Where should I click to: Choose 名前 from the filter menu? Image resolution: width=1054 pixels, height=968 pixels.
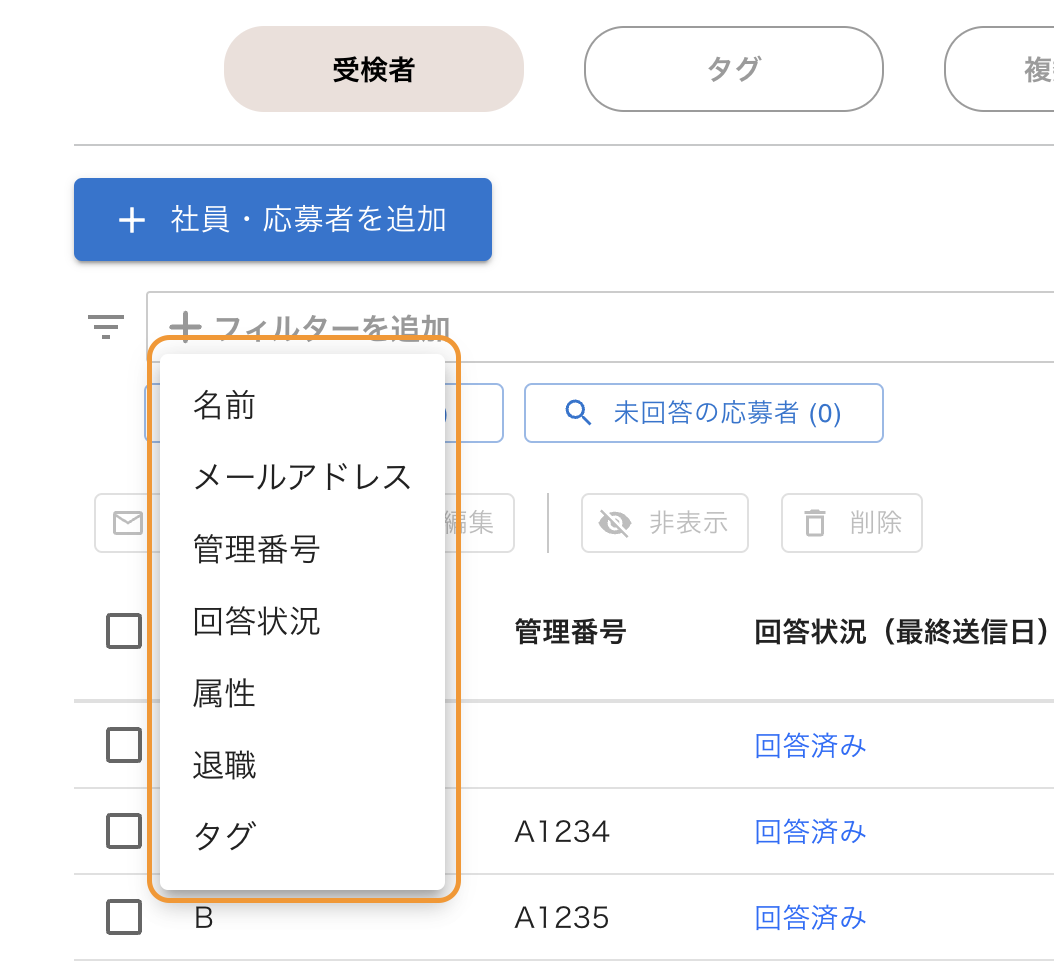pos(225,406)
